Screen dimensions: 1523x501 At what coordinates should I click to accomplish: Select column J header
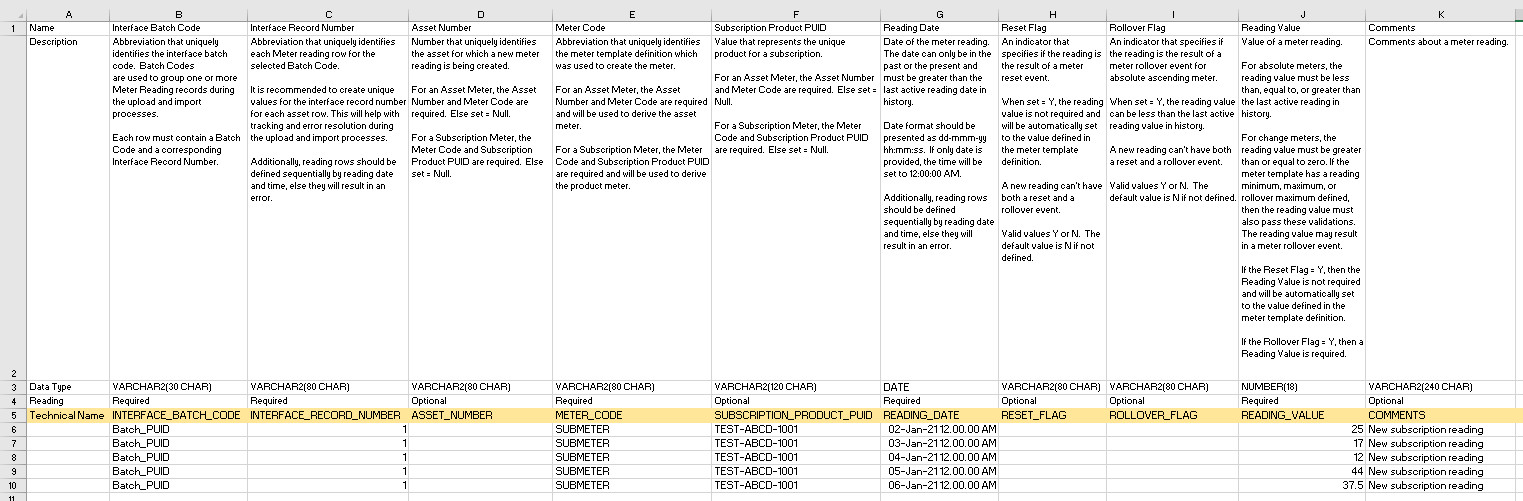coord(1302,14)
